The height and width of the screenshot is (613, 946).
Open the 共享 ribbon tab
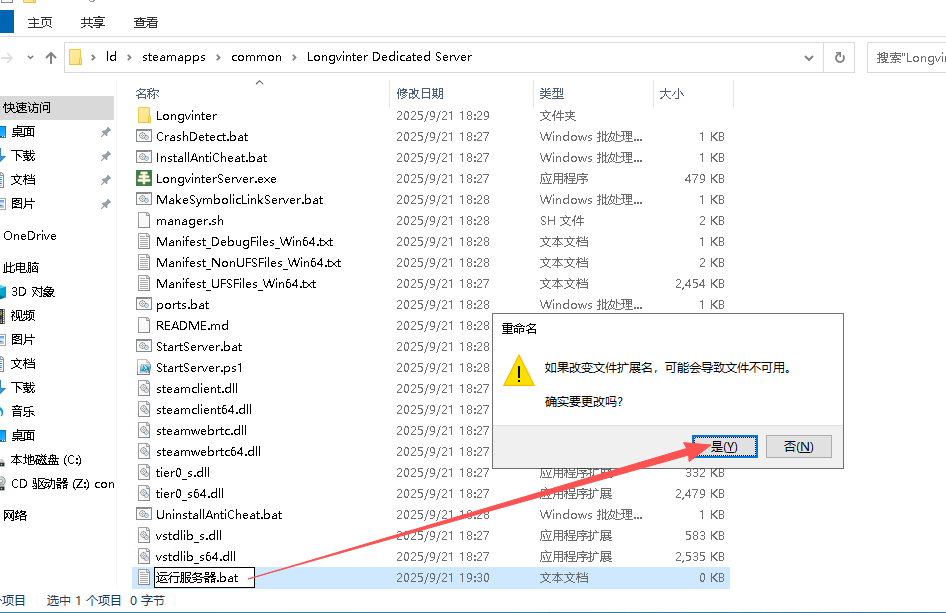pos(93,22)
